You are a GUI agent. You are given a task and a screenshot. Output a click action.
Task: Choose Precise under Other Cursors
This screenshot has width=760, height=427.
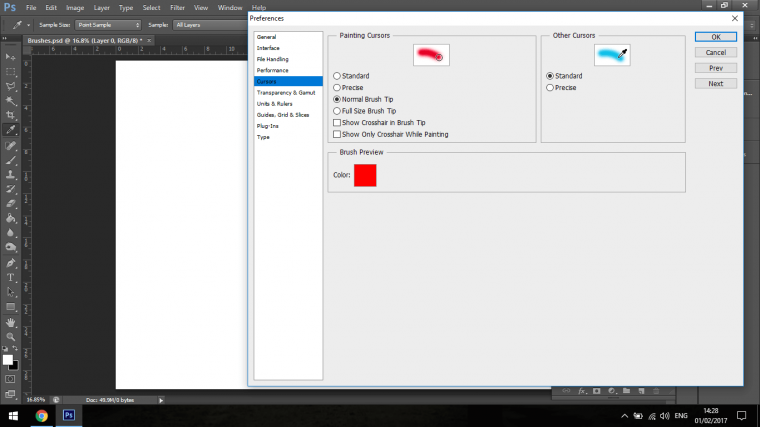561,88
